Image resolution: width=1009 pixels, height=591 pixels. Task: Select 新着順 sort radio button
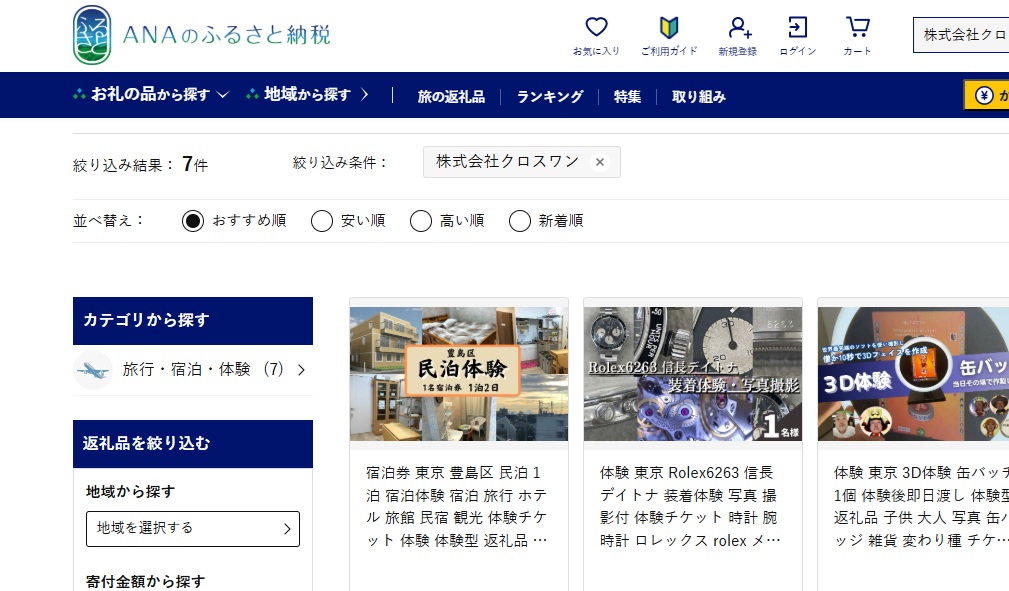pos(520,221)
